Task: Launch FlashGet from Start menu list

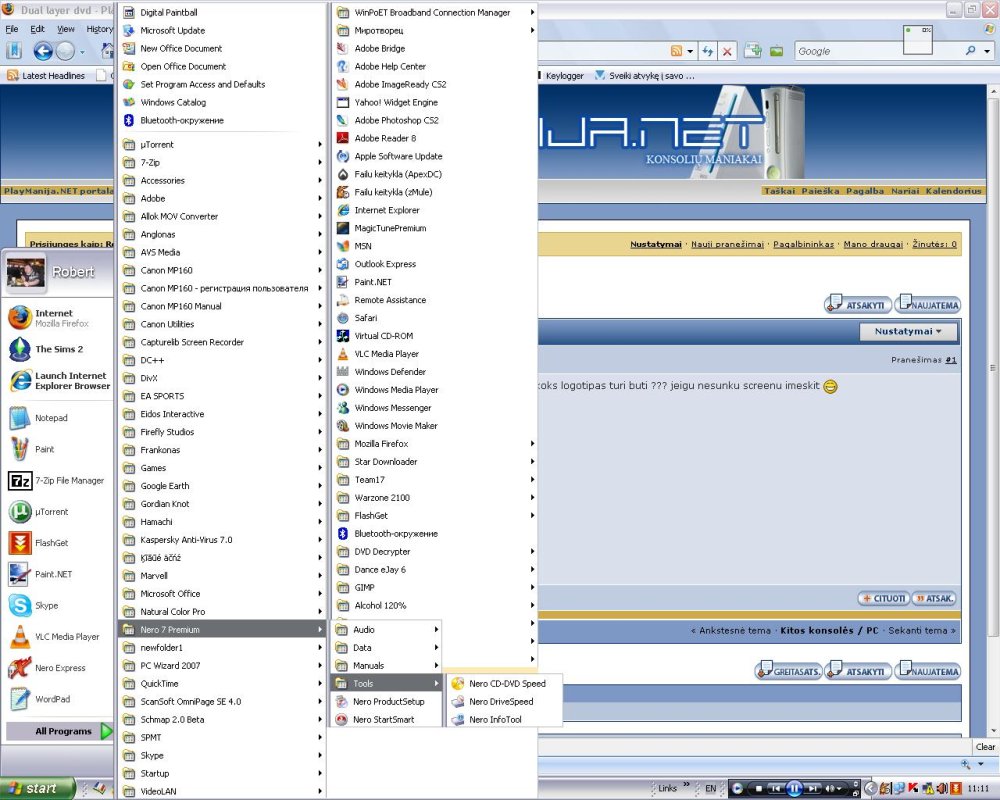Action: click(57, 543)
